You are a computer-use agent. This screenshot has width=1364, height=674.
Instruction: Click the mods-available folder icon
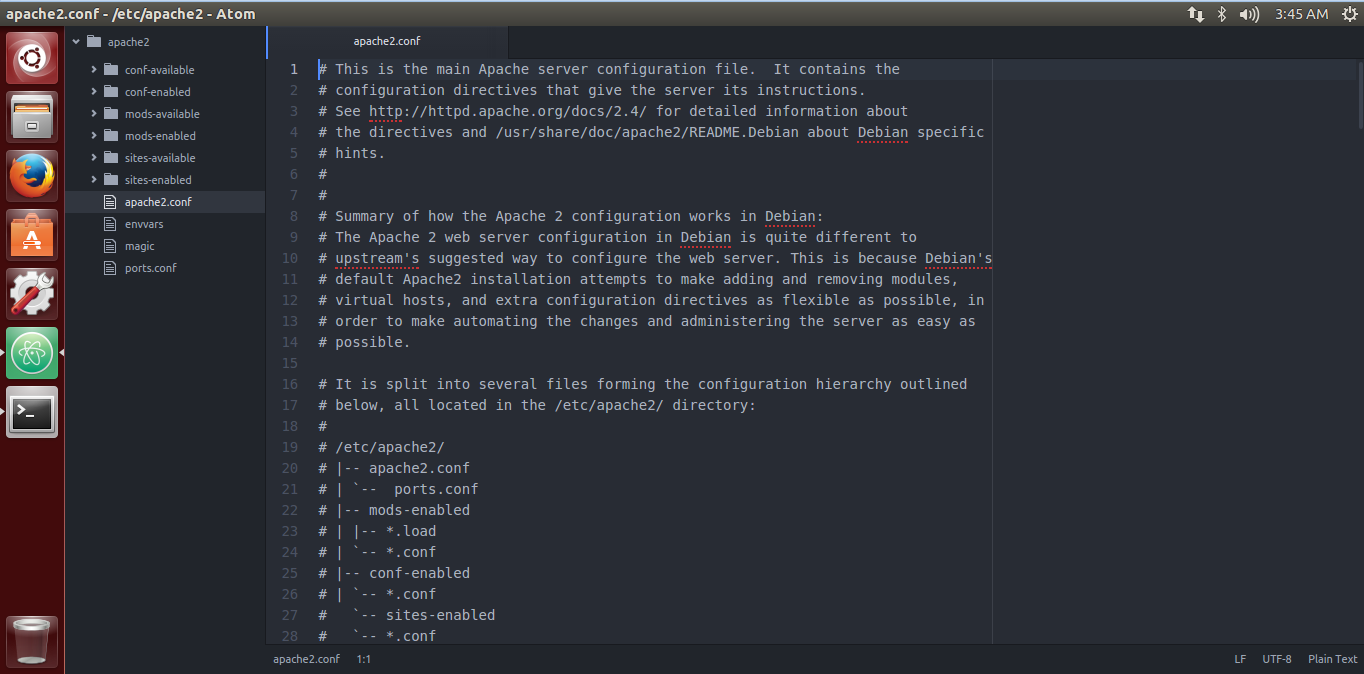[x=111, y=114]
